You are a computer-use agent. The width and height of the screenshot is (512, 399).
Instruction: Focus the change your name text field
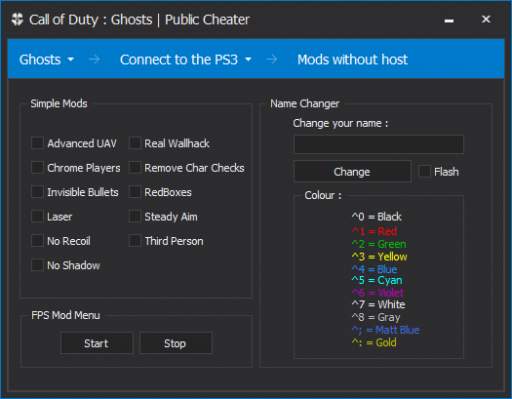[378, 144]
